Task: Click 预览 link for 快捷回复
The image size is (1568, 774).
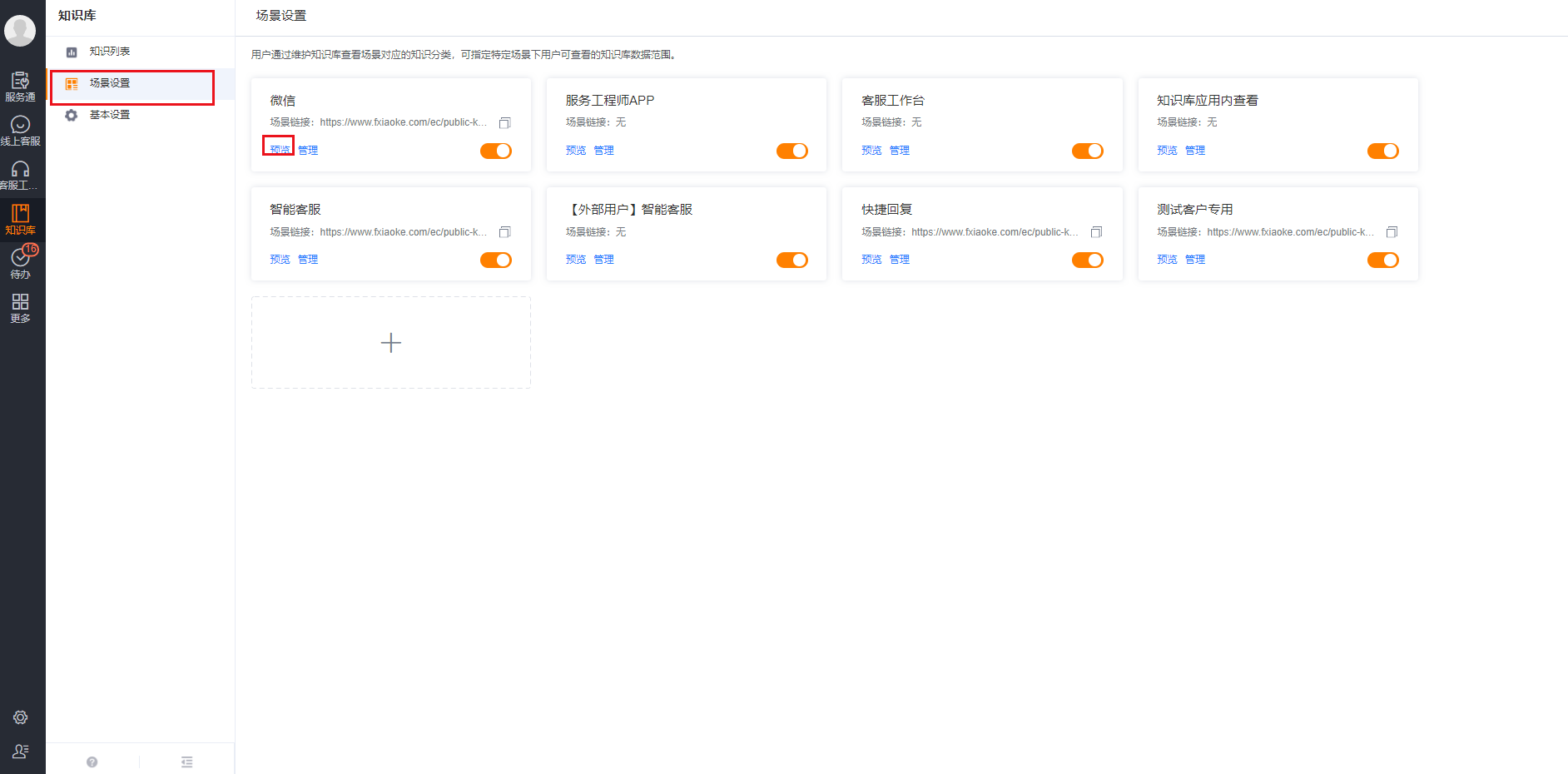Action: (871, 260)
